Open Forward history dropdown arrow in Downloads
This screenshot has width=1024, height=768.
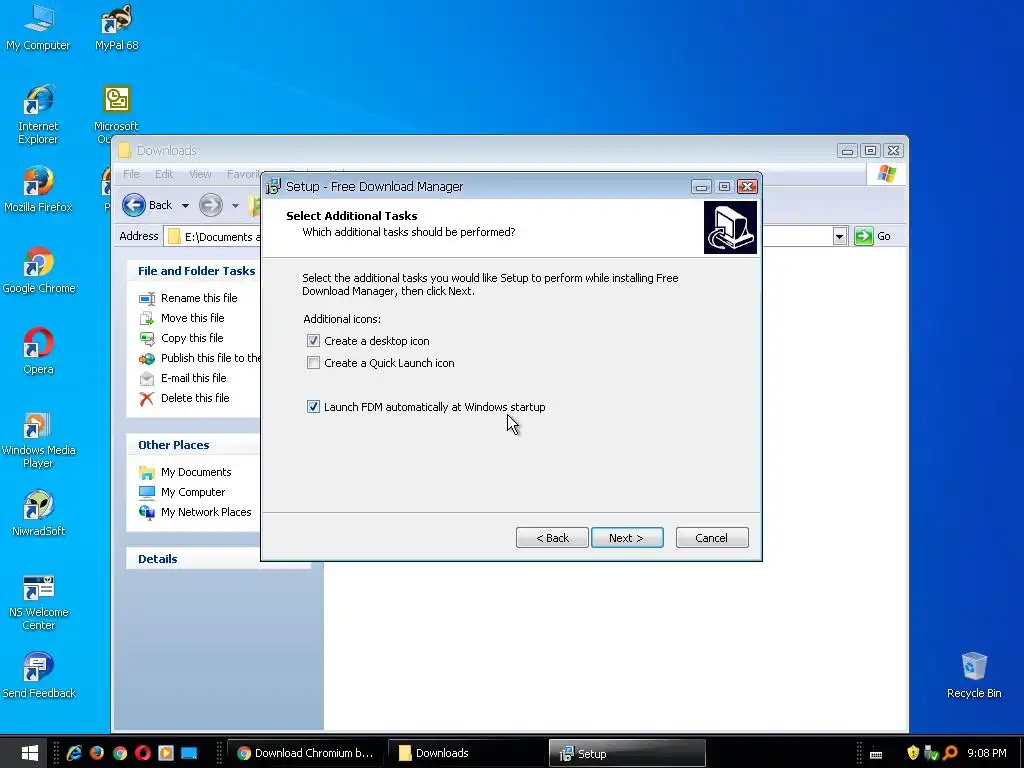235,206
